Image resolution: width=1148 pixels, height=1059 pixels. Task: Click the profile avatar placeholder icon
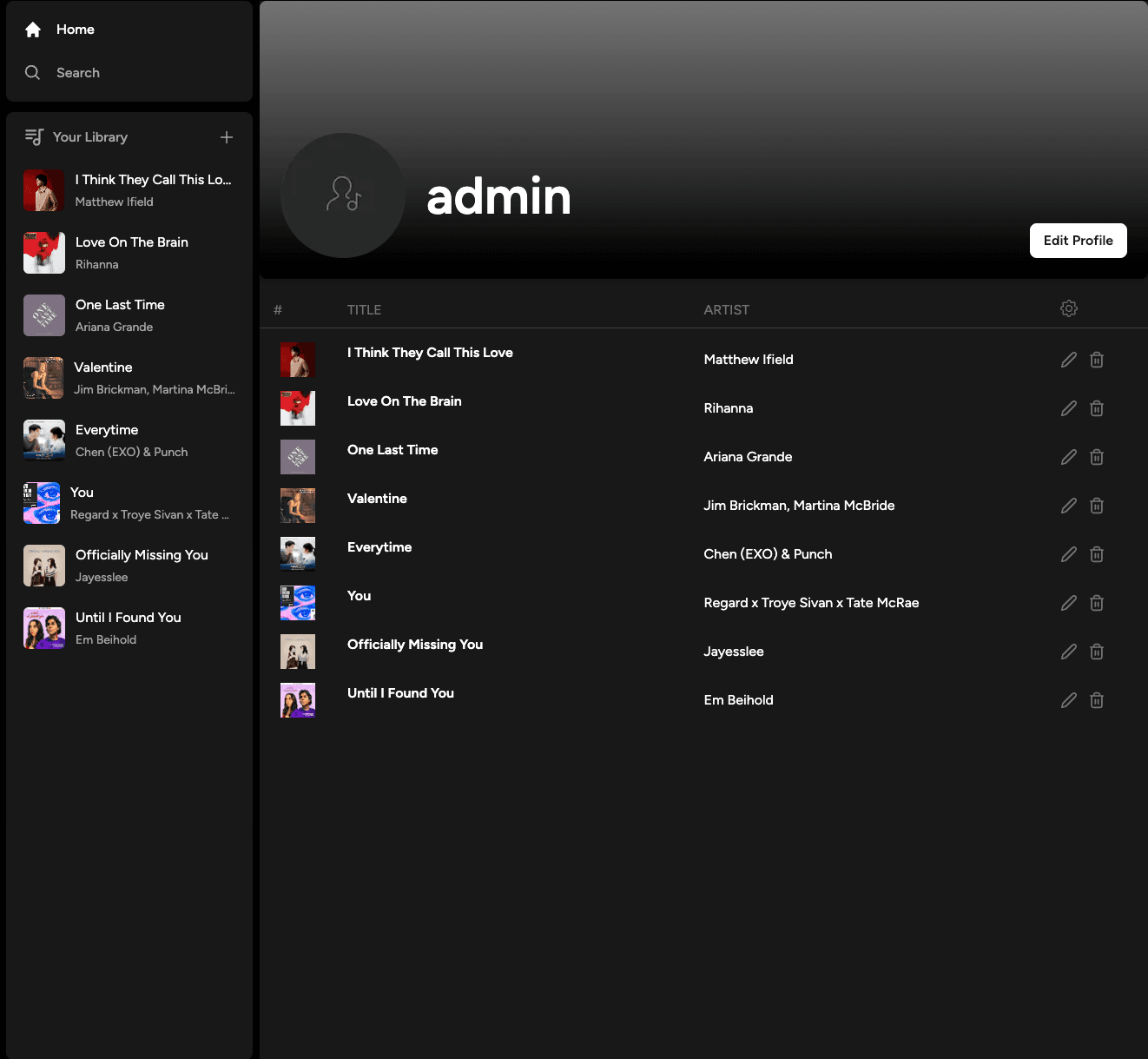pyautogui.click(x=342, y=195)
